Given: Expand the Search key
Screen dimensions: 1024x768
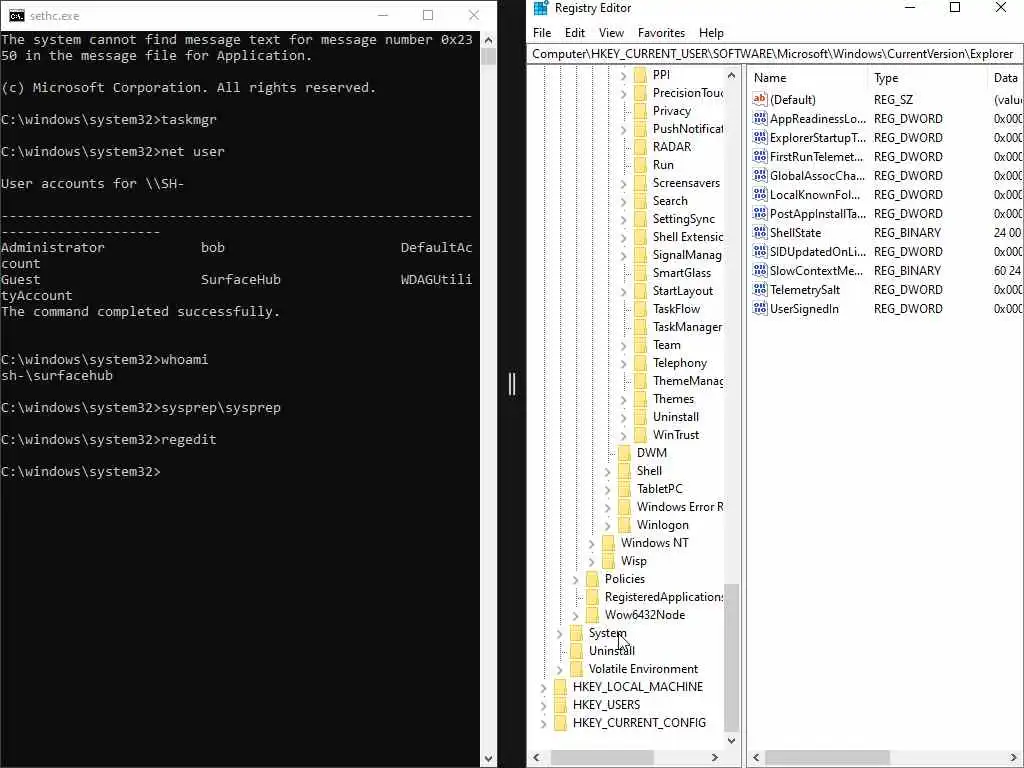Looking at the screenshot, I should [624, 201].
